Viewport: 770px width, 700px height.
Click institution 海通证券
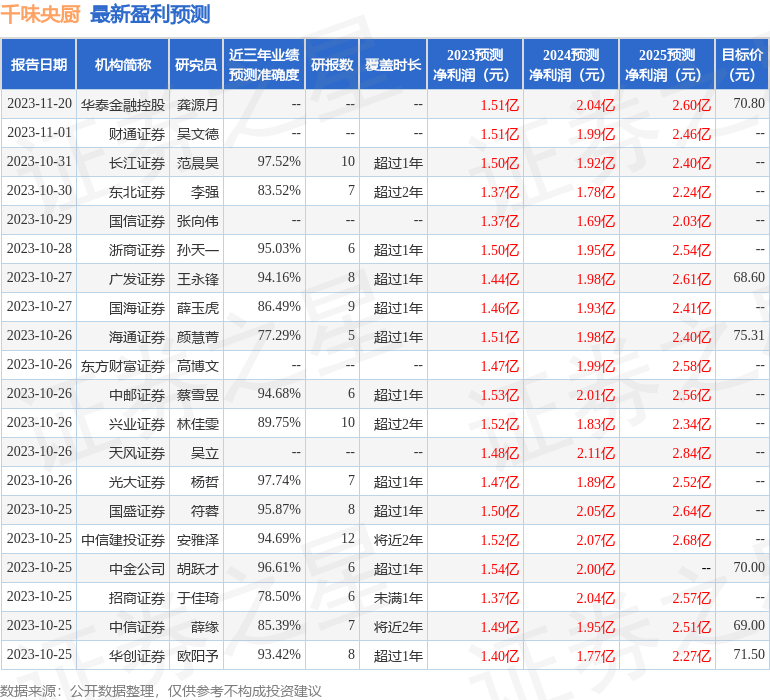tap(137, 336)
